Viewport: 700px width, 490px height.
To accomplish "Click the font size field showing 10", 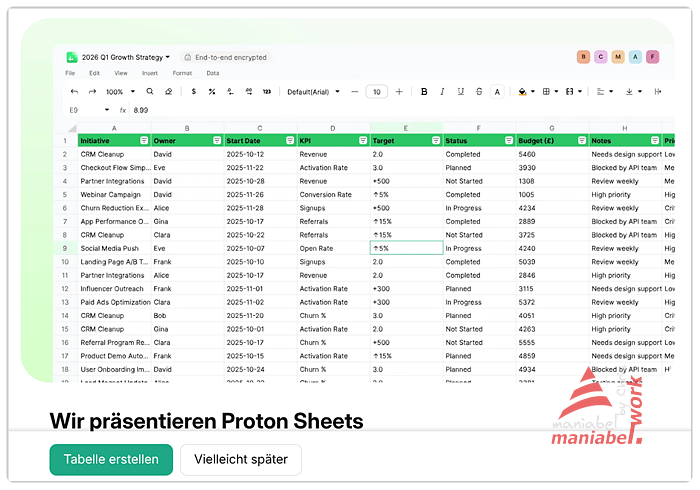I will [377, 92].
